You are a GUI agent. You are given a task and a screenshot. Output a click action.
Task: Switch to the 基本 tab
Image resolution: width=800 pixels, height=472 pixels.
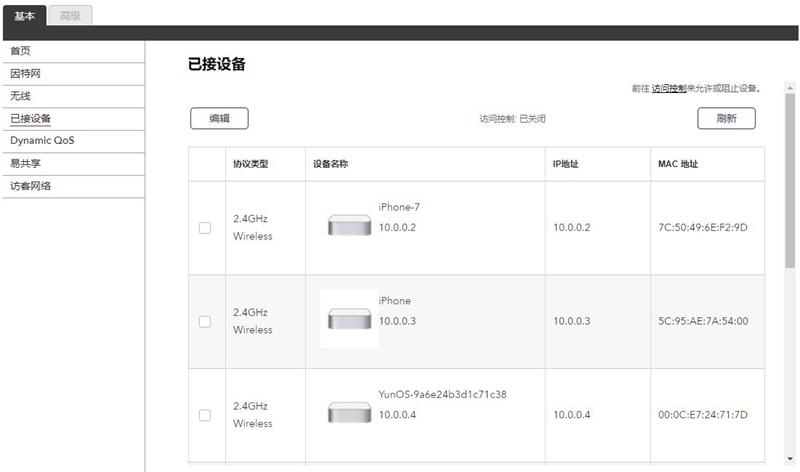[24, 15]
